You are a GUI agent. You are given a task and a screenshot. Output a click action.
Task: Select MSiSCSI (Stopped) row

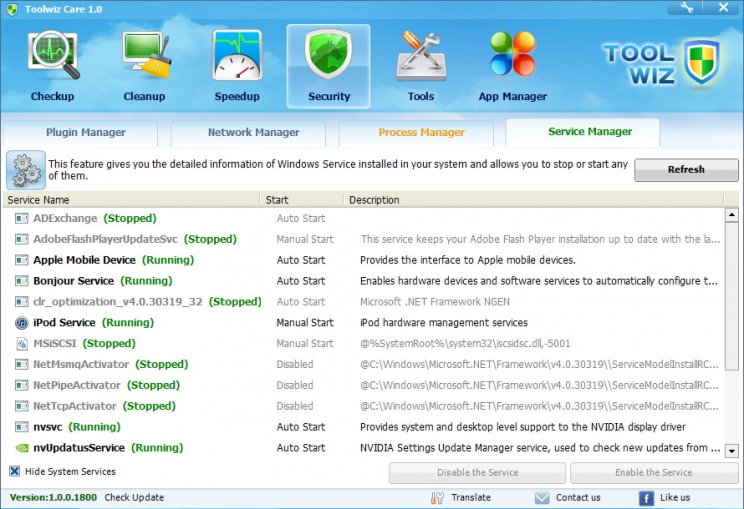click(364, 343)
